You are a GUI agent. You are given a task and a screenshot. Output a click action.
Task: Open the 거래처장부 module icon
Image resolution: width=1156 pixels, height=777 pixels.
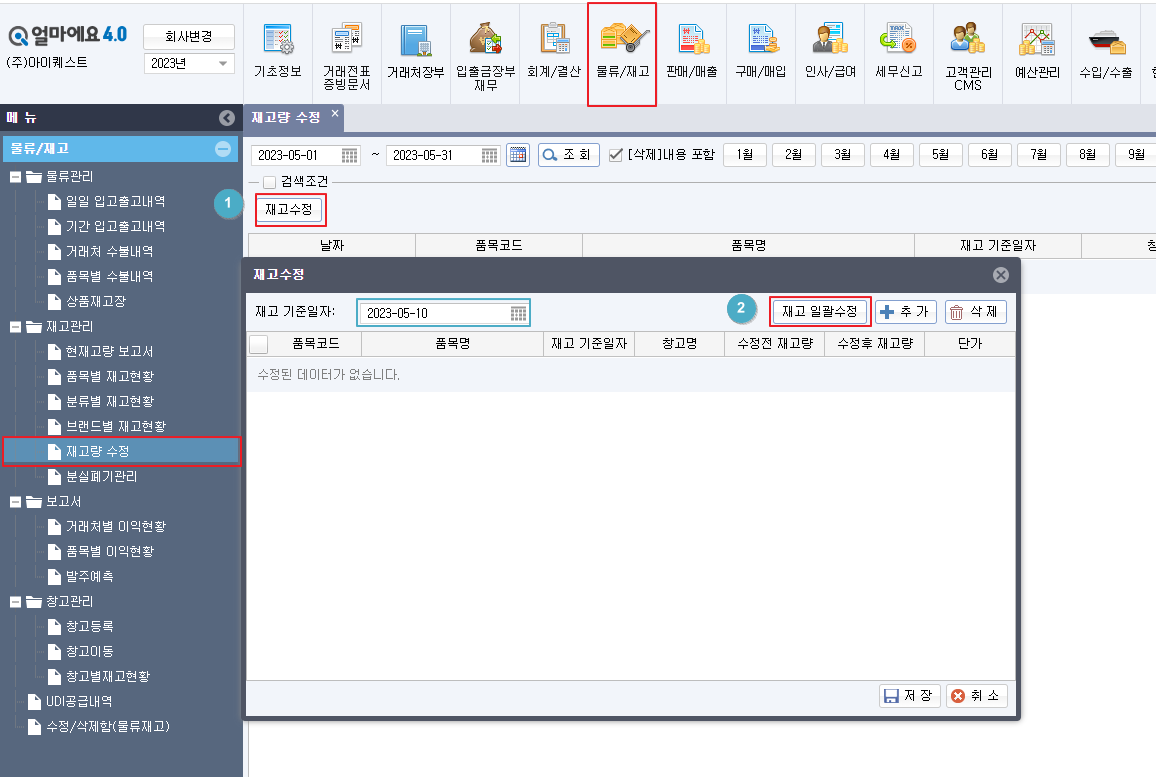click(415, 52)
